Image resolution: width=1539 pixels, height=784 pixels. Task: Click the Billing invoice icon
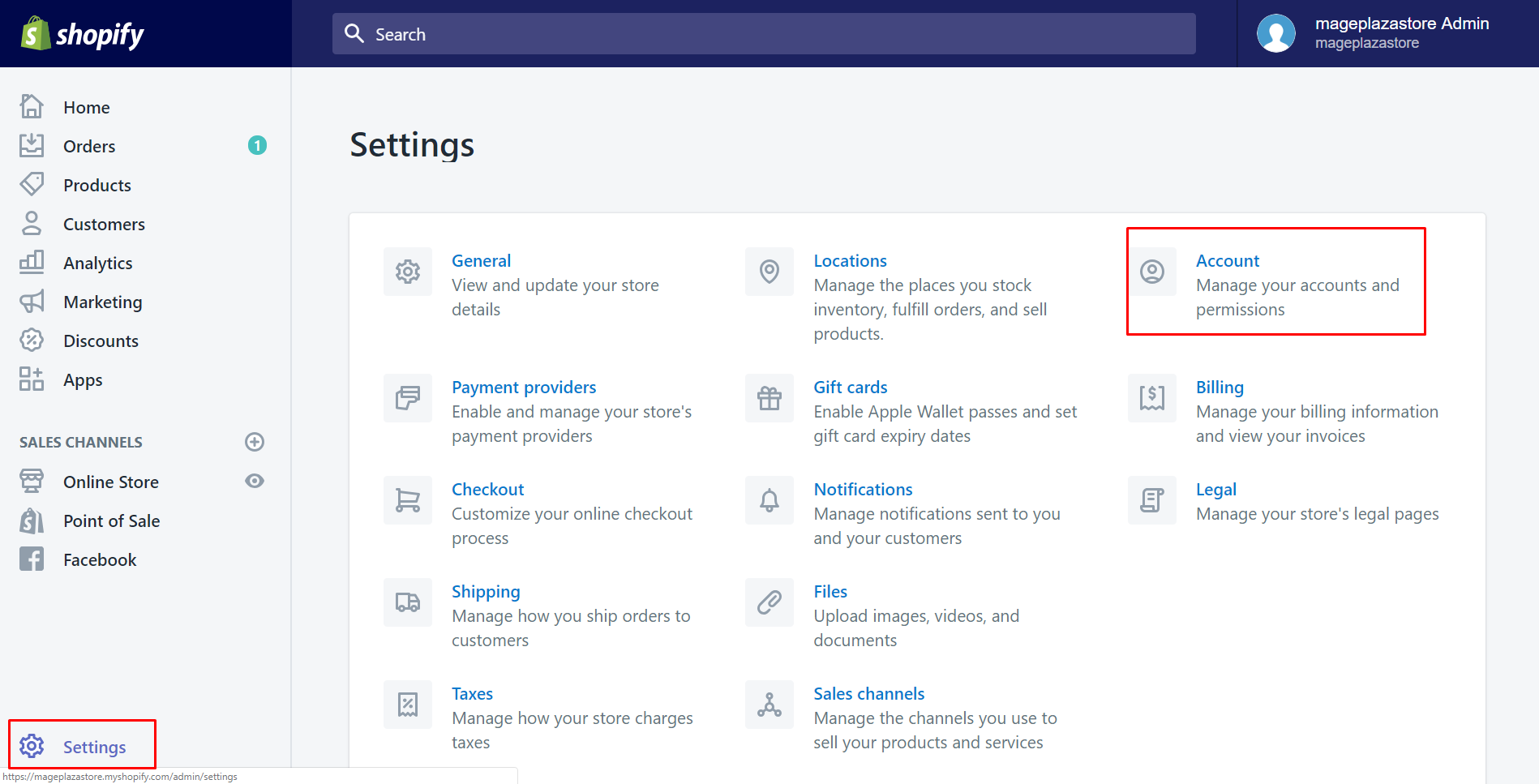click(x=1152, y=398)
